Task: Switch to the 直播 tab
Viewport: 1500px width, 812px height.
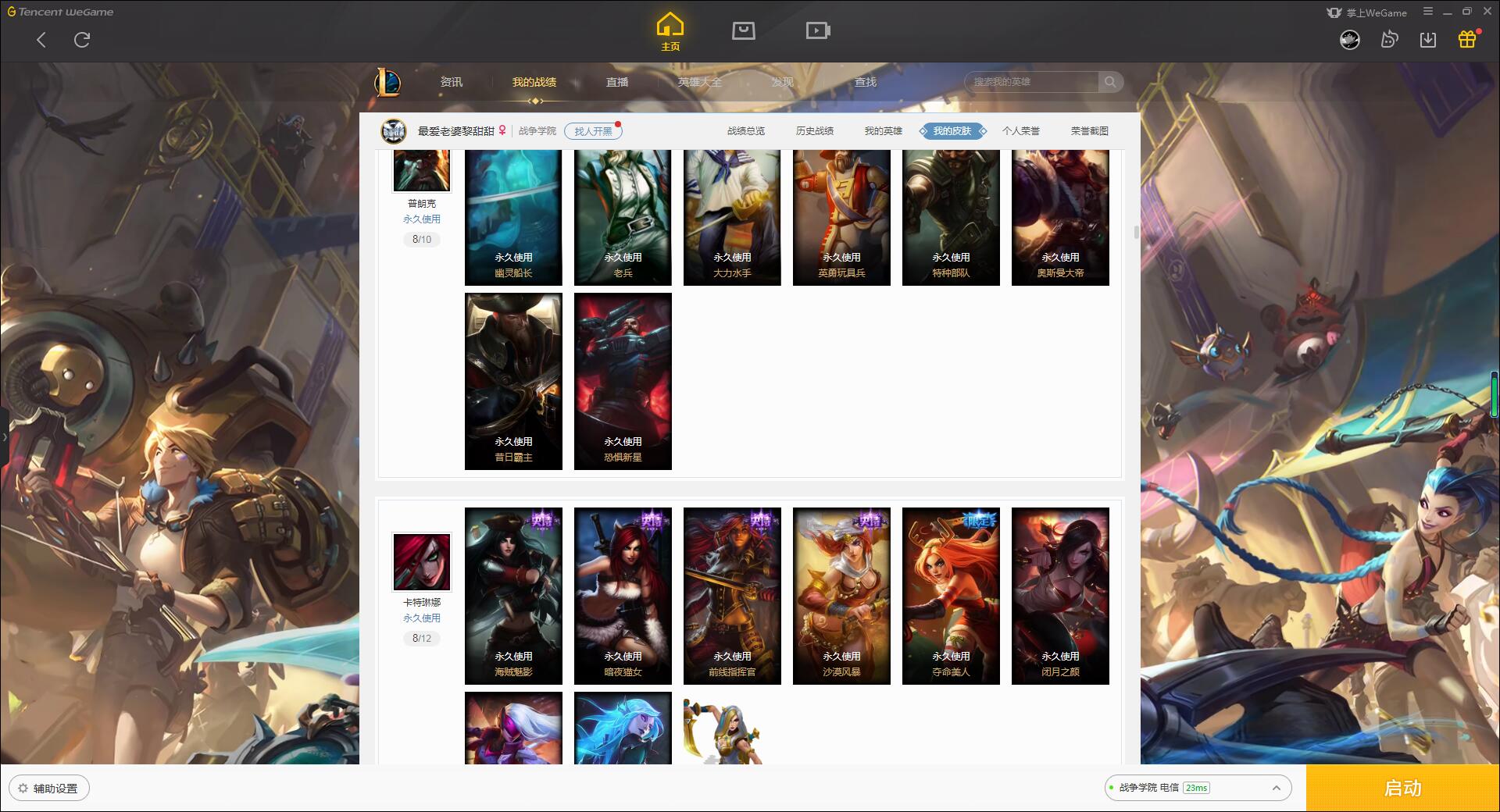Action: coord(617,82)
